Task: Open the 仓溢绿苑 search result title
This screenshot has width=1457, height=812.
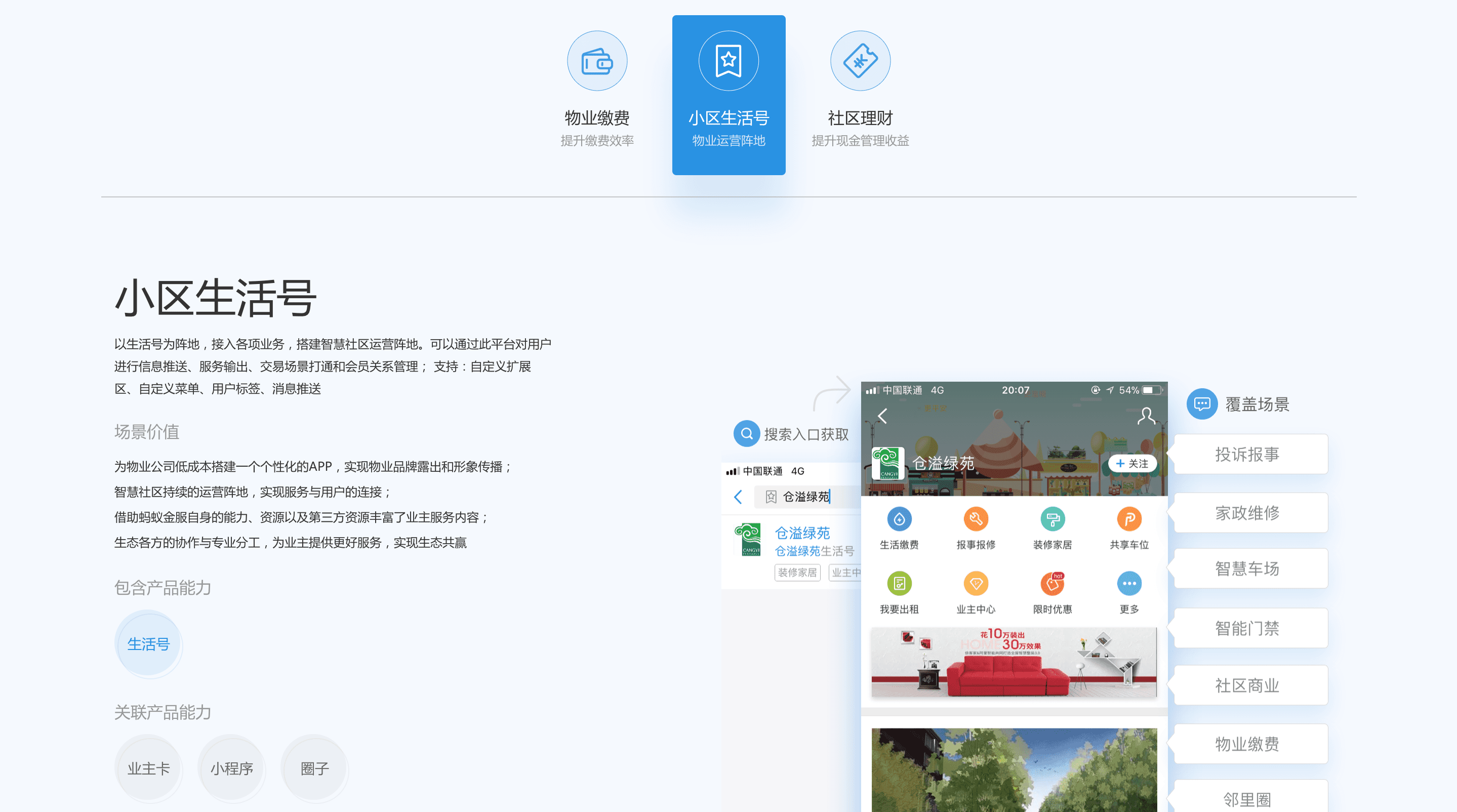Action: click(802, 533)
